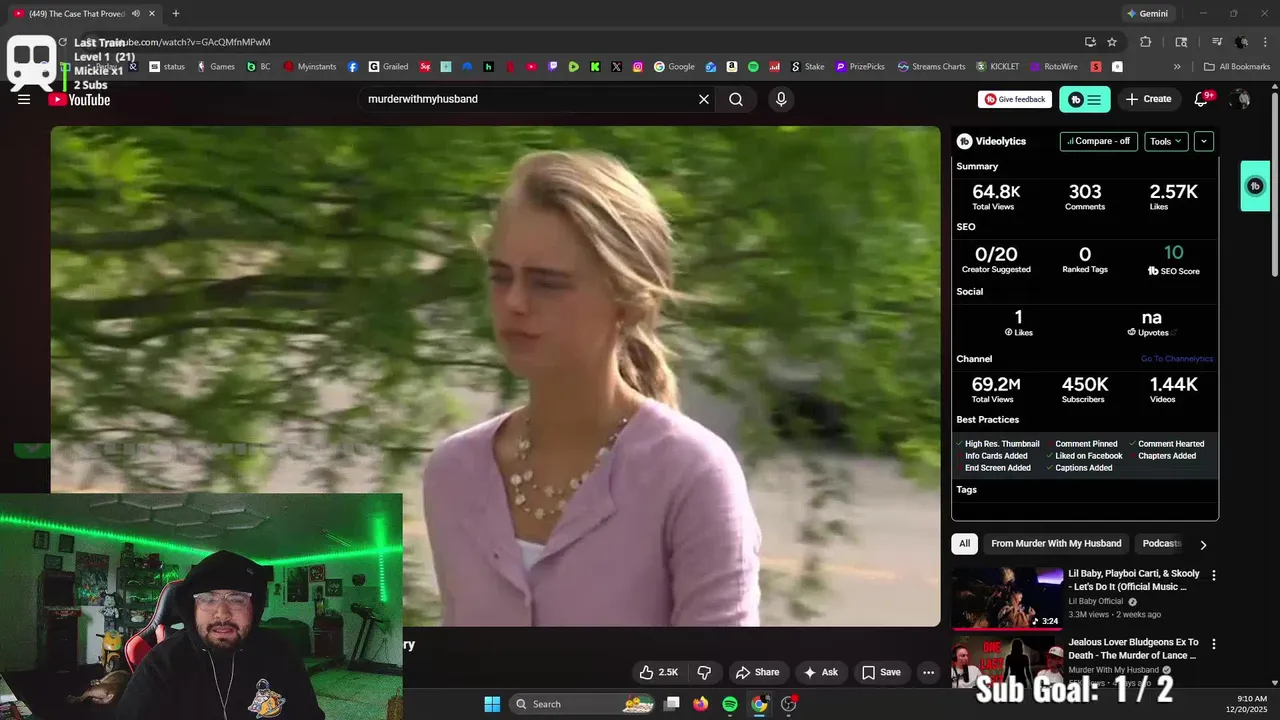Open the RotoWire bookmark
This screenshot has width=1280, height=720.
click(x=1054, y=67)
